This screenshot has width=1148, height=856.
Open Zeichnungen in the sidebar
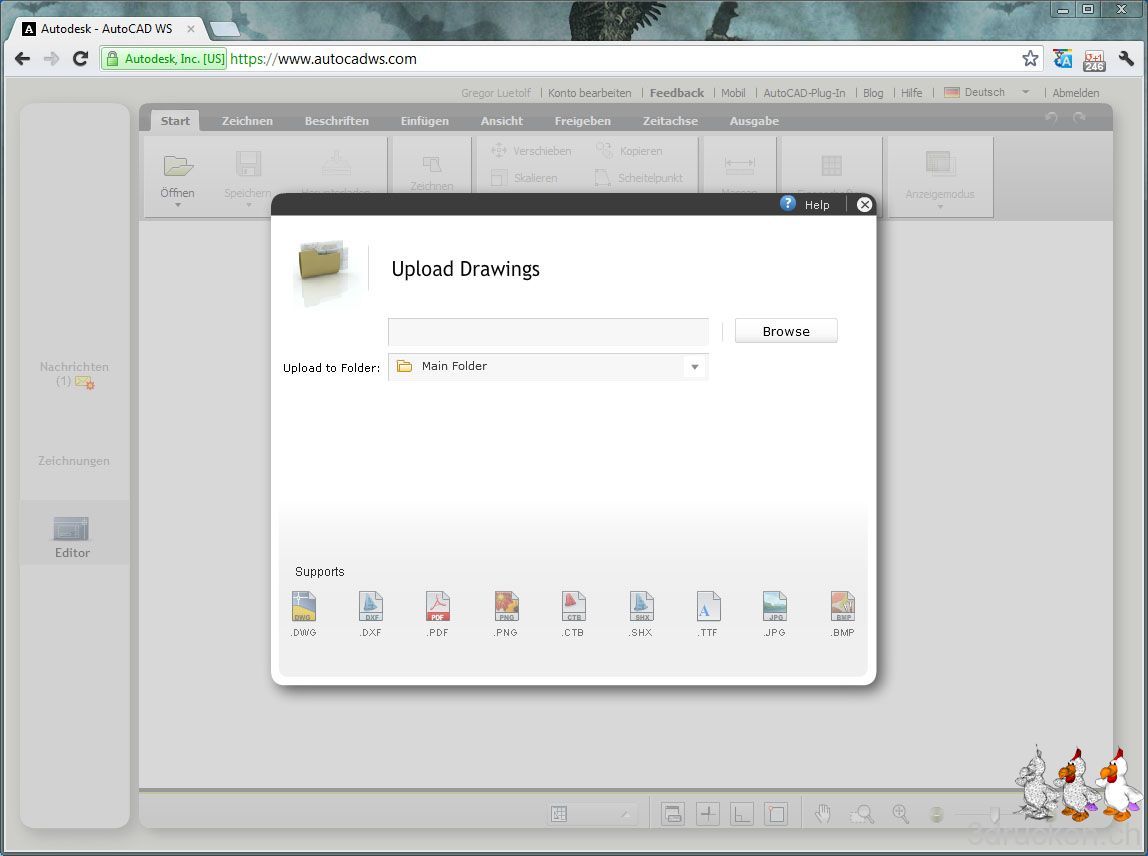[74, 461]
